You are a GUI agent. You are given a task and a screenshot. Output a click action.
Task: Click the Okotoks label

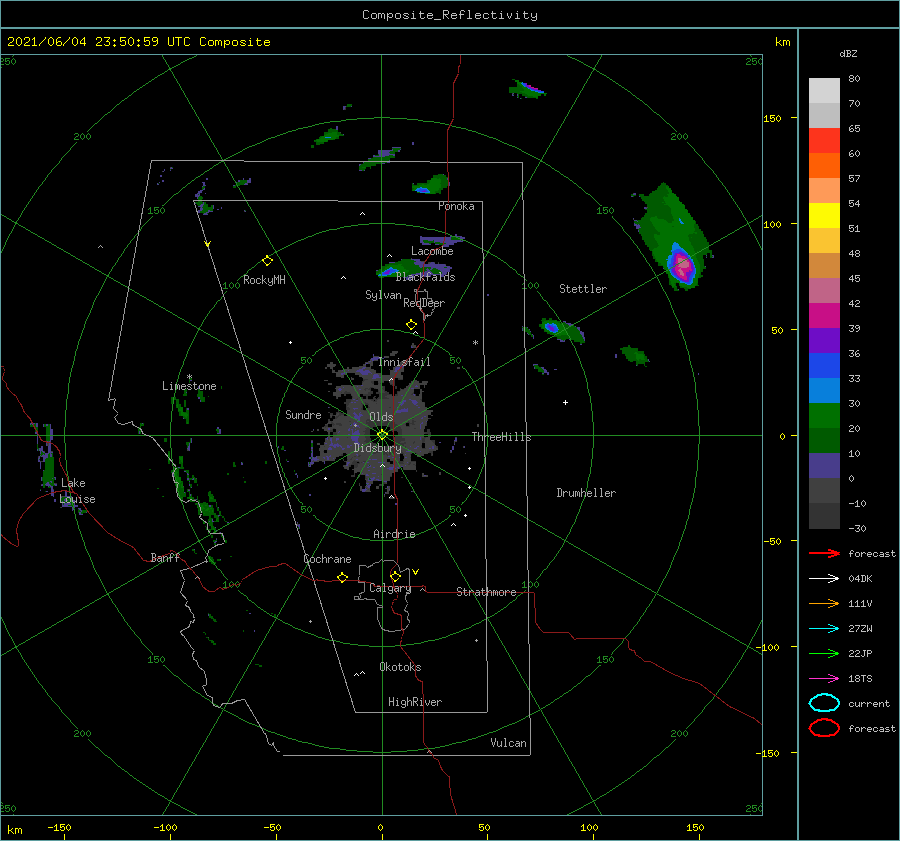pyautogui.click(x=400, y=667)
